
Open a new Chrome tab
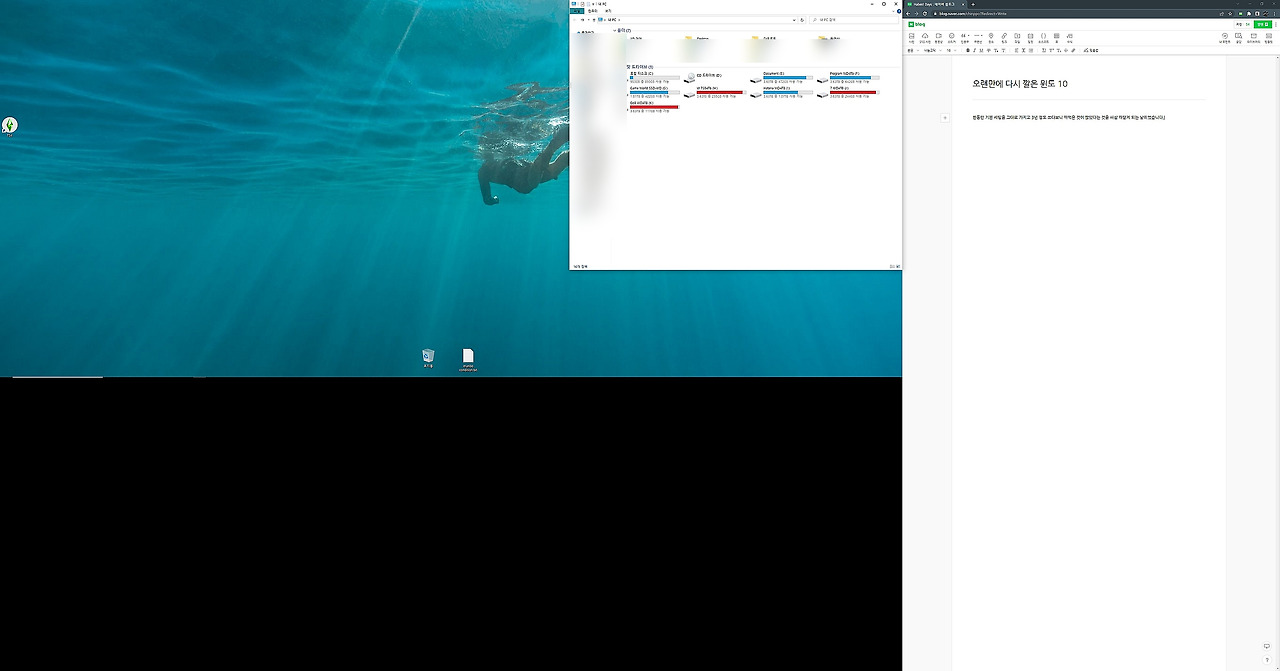[x=973, y=4]
